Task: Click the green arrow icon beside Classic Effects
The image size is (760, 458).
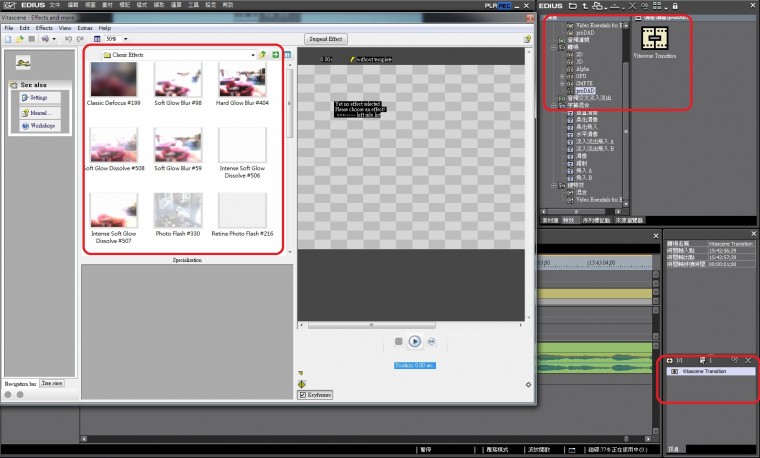Action: [274, 55]
